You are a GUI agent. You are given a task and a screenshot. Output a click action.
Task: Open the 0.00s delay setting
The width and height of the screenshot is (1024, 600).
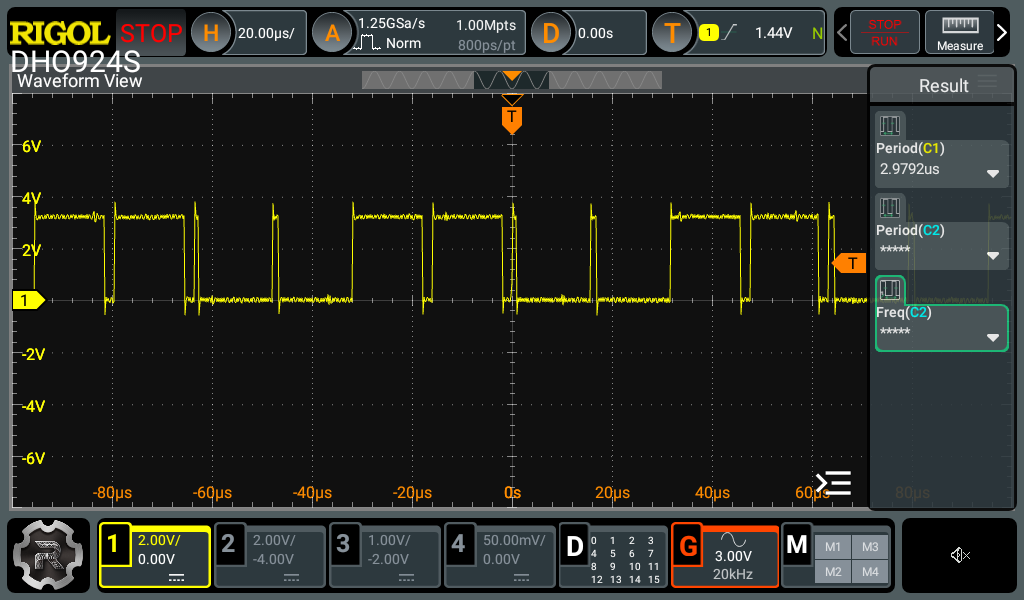[x=596, y=33]
